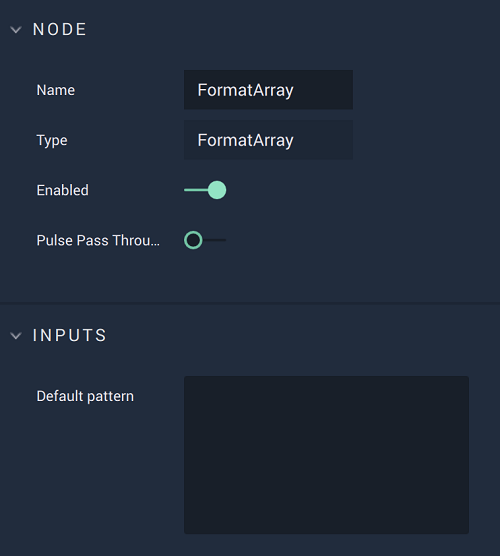Click the Default pattern label

pyautogui.click(x=85, y=396)
